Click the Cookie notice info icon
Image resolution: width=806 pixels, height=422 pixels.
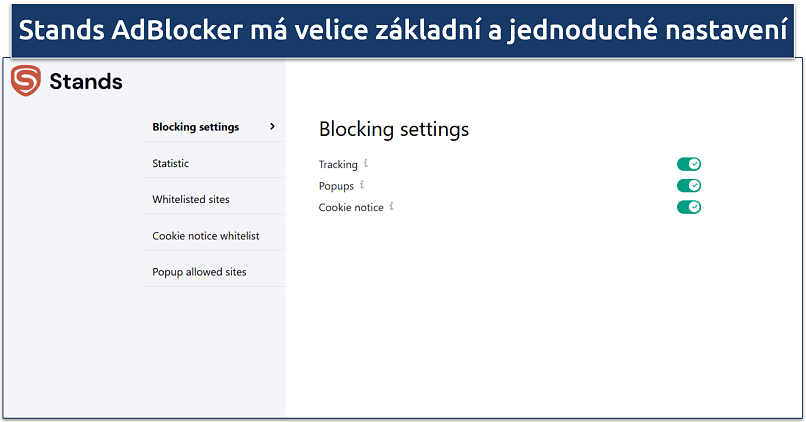[392, 206]
